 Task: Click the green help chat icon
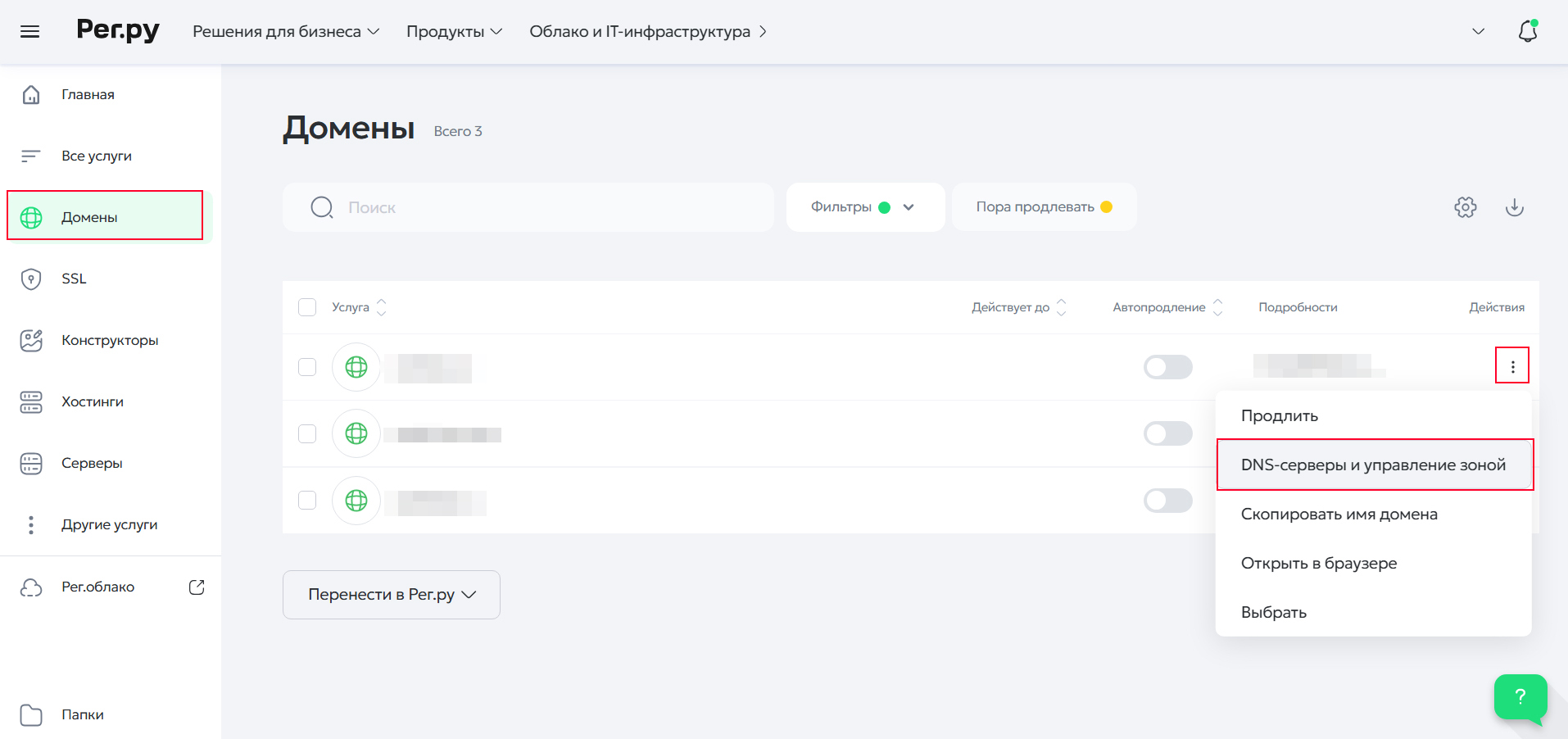(x=1520, y=696)
